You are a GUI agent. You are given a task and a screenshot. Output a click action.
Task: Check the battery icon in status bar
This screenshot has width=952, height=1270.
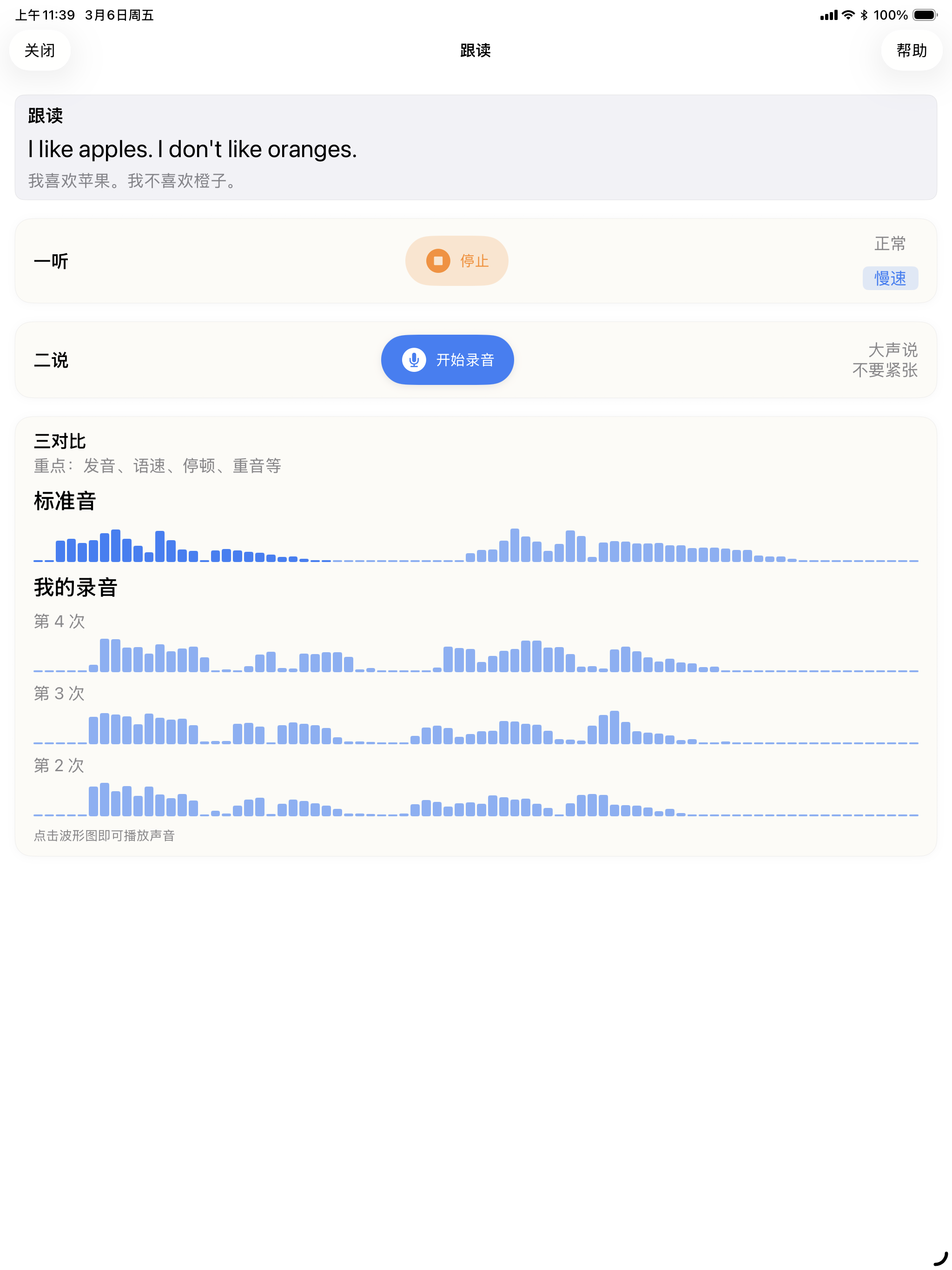(925, 15)
